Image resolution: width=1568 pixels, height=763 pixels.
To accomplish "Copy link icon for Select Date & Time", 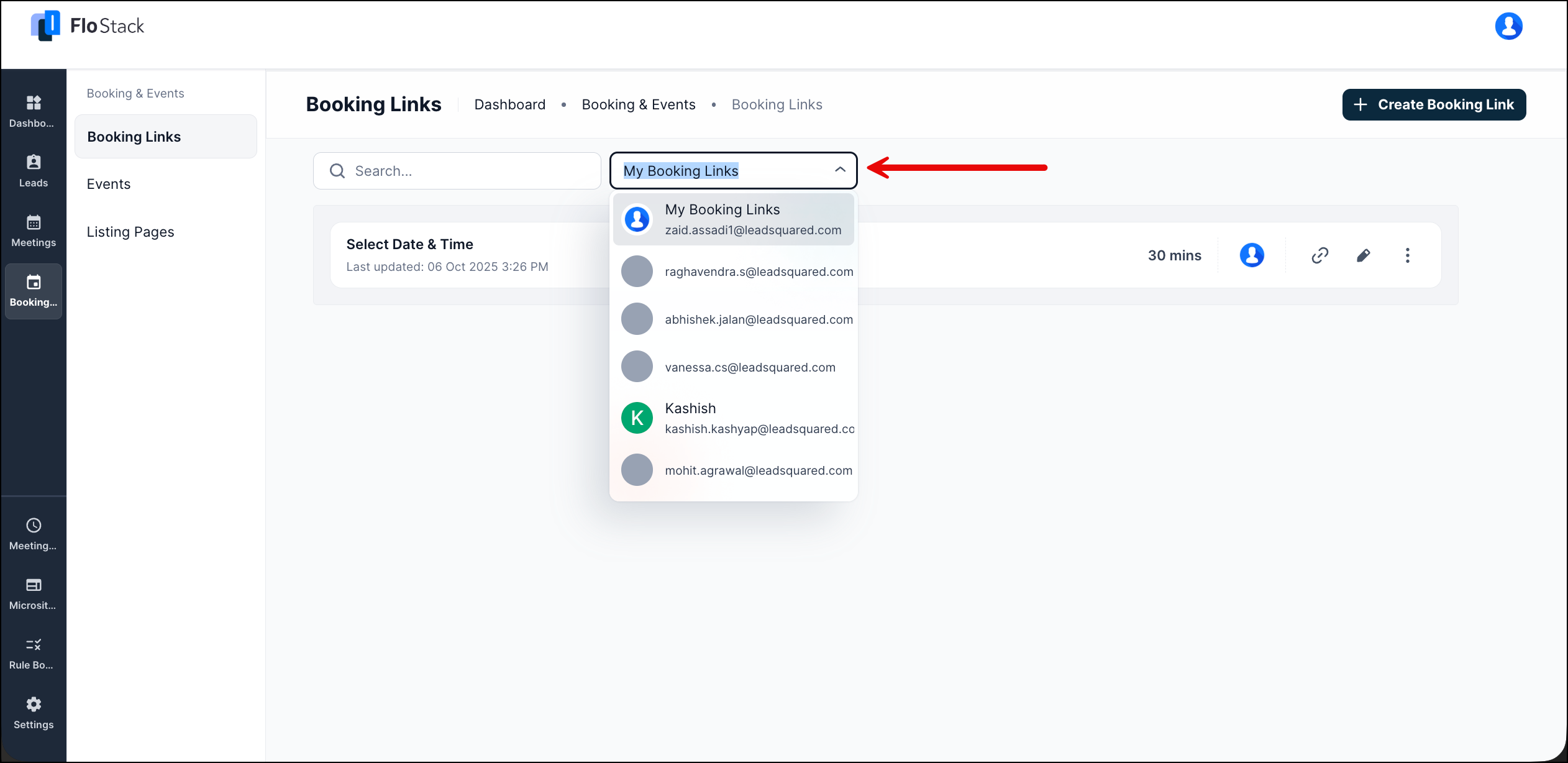I will point(1320,255).
